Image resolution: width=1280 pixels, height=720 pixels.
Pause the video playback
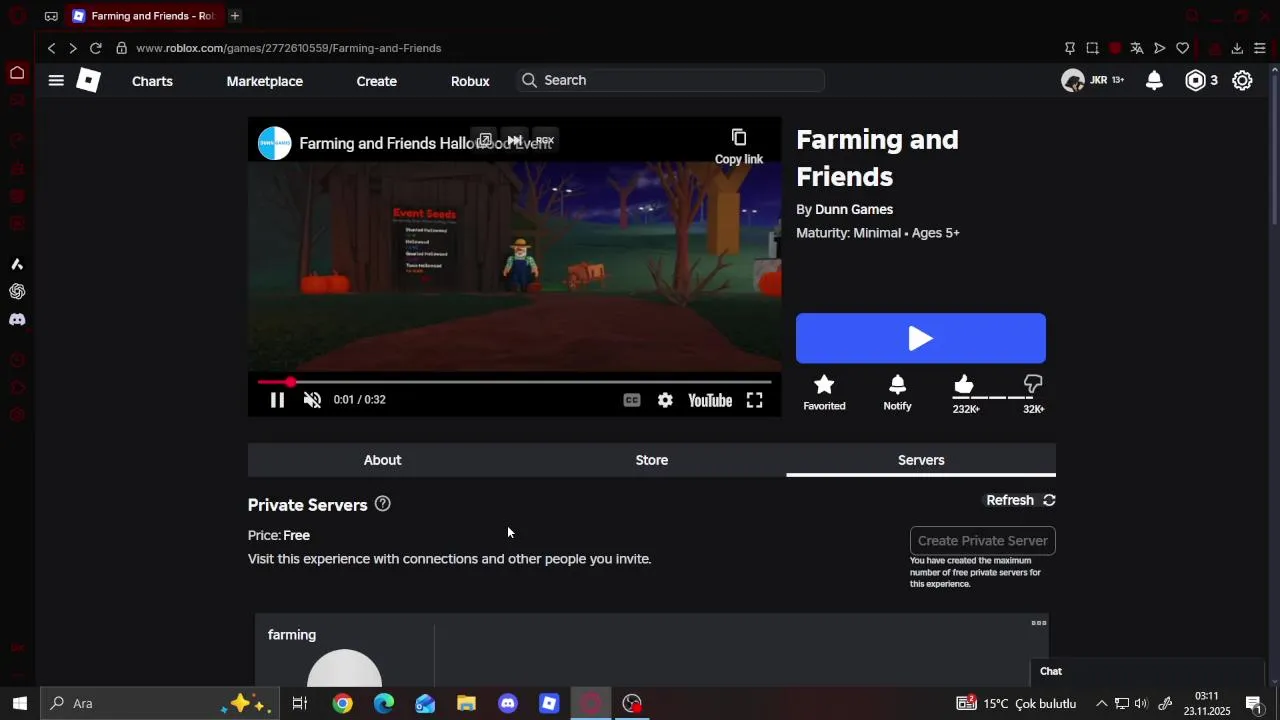[277, 400]
